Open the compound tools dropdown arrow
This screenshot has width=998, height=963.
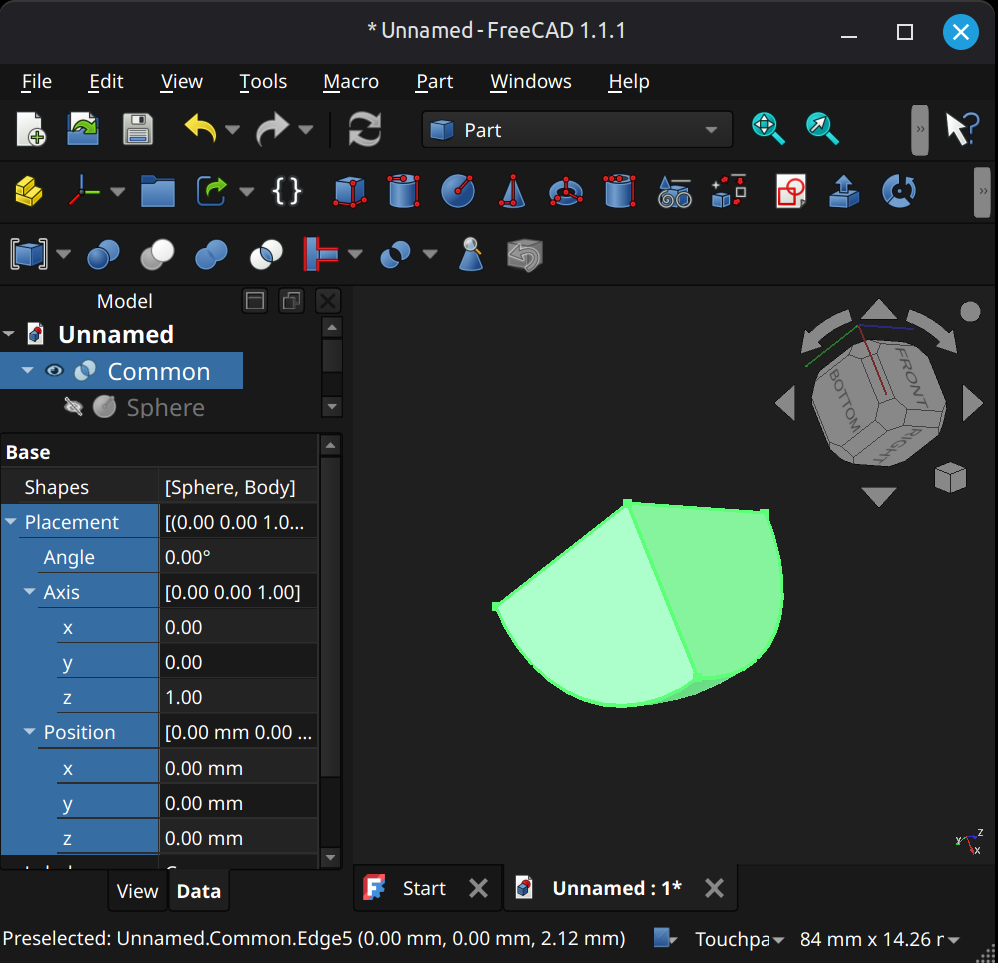[63, 255]
